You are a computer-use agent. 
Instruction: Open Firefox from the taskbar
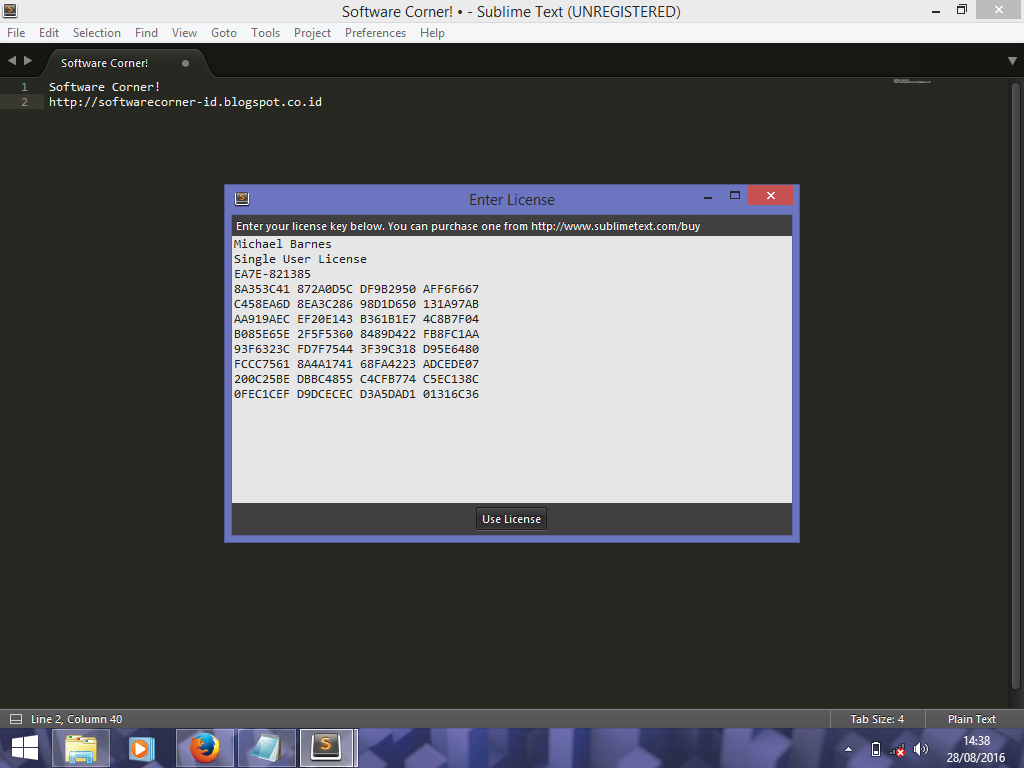pyautogui.click(x=205, y=748)
